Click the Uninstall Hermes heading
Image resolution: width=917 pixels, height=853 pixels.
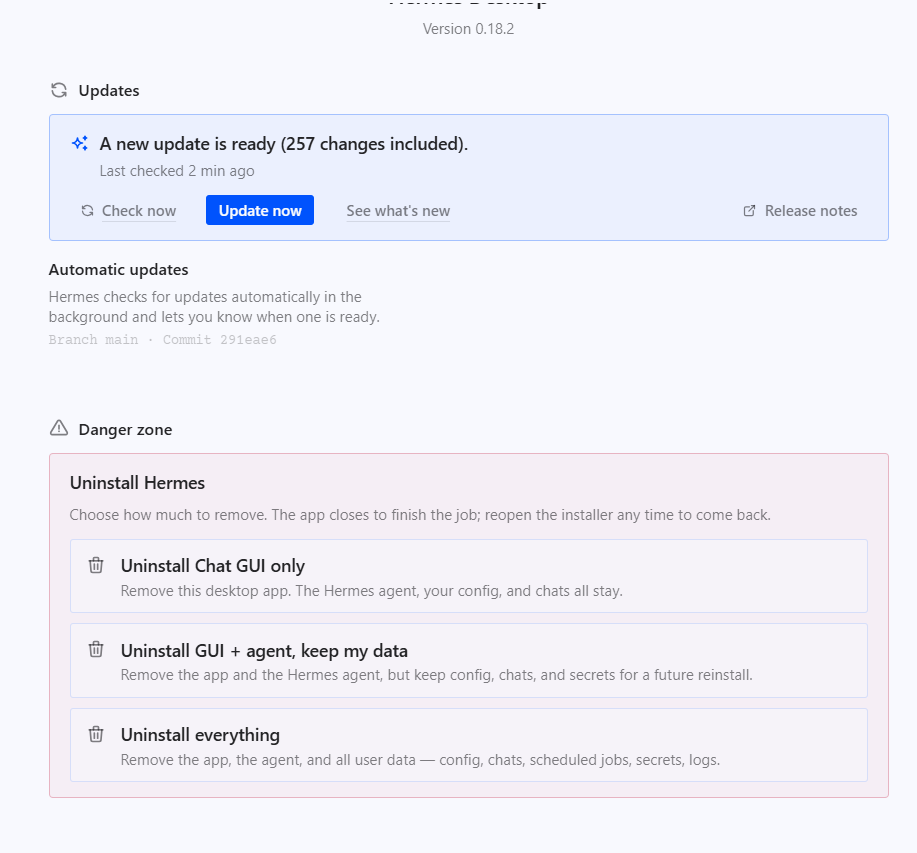[x=137, y=483]
